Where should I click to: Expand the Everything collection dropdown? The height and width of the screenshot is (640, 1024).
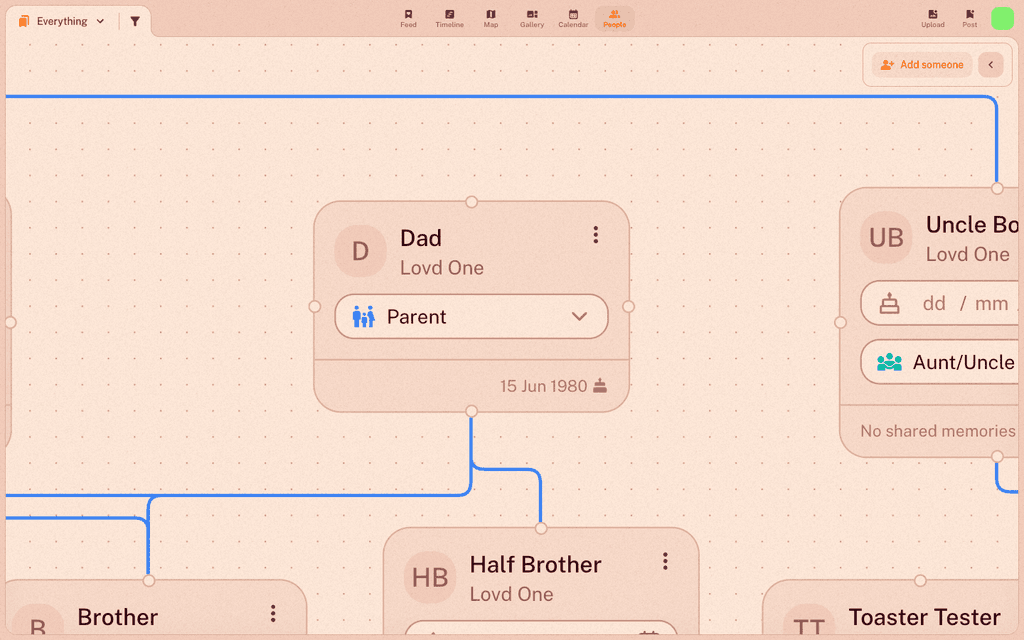[61, 22]
